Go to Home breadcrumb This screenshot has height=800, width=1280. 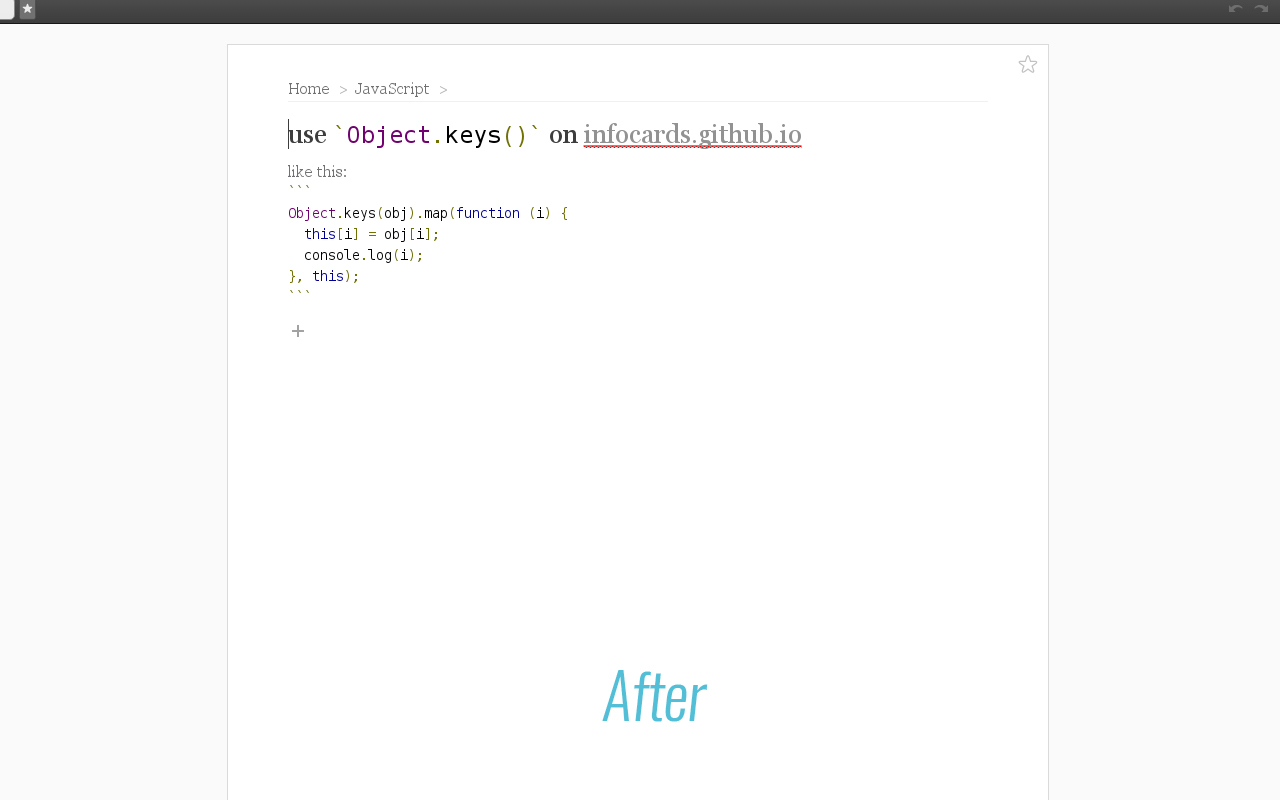click(x=309, y=89)
